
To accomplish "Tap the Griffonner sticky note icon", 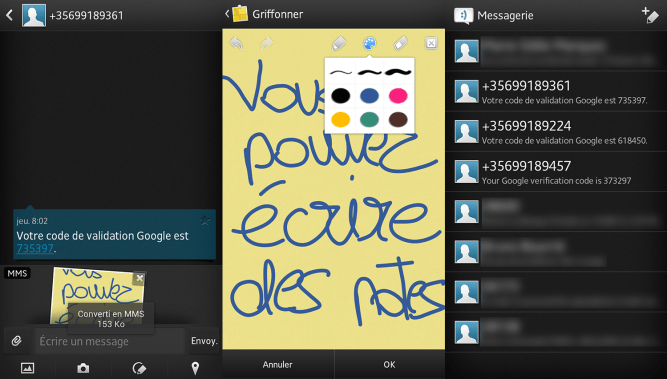I will (240, 14).
